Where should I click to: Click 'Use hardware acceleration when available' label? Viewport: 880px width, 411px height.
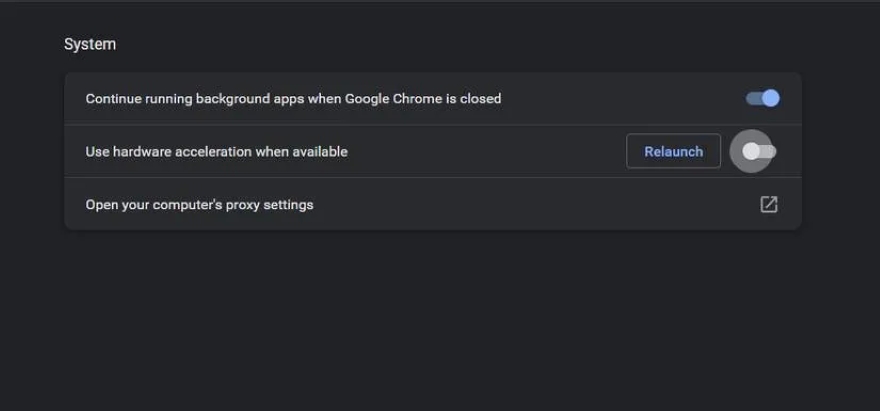(x=216, y=151)
